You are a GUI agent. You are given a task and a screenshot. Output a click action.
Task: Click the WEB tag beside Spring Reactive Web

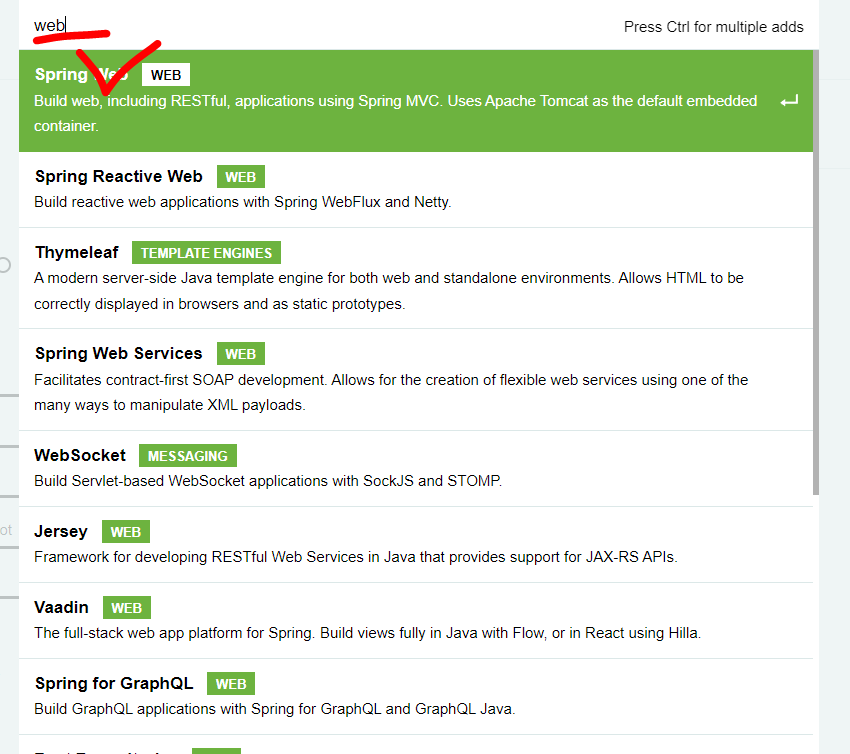(240, 177)
